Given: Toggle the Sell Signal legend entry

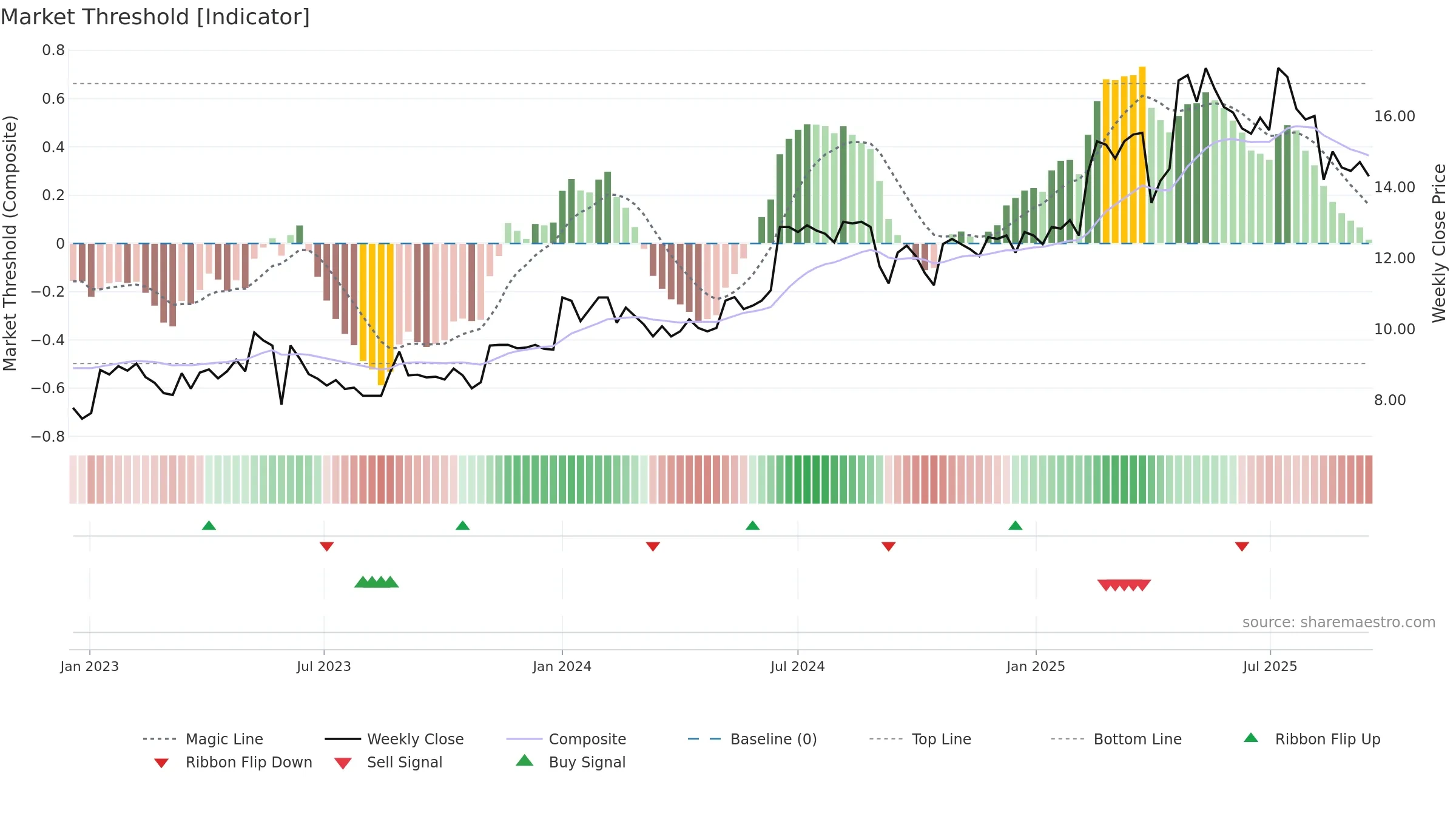Looking at the screenshot, I should coord(388,762).
